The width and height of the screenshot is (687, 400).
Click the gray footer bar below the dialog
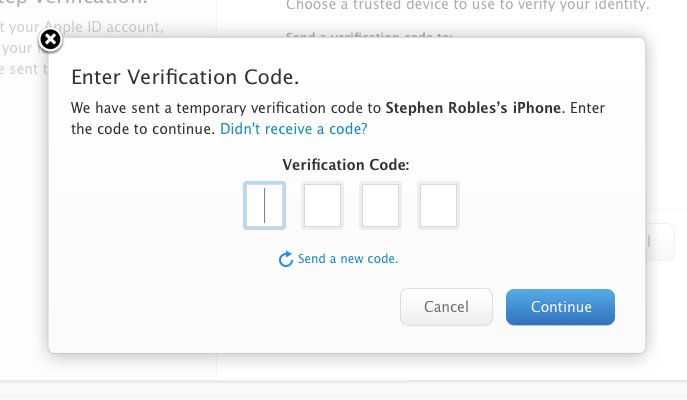(344, 390)
